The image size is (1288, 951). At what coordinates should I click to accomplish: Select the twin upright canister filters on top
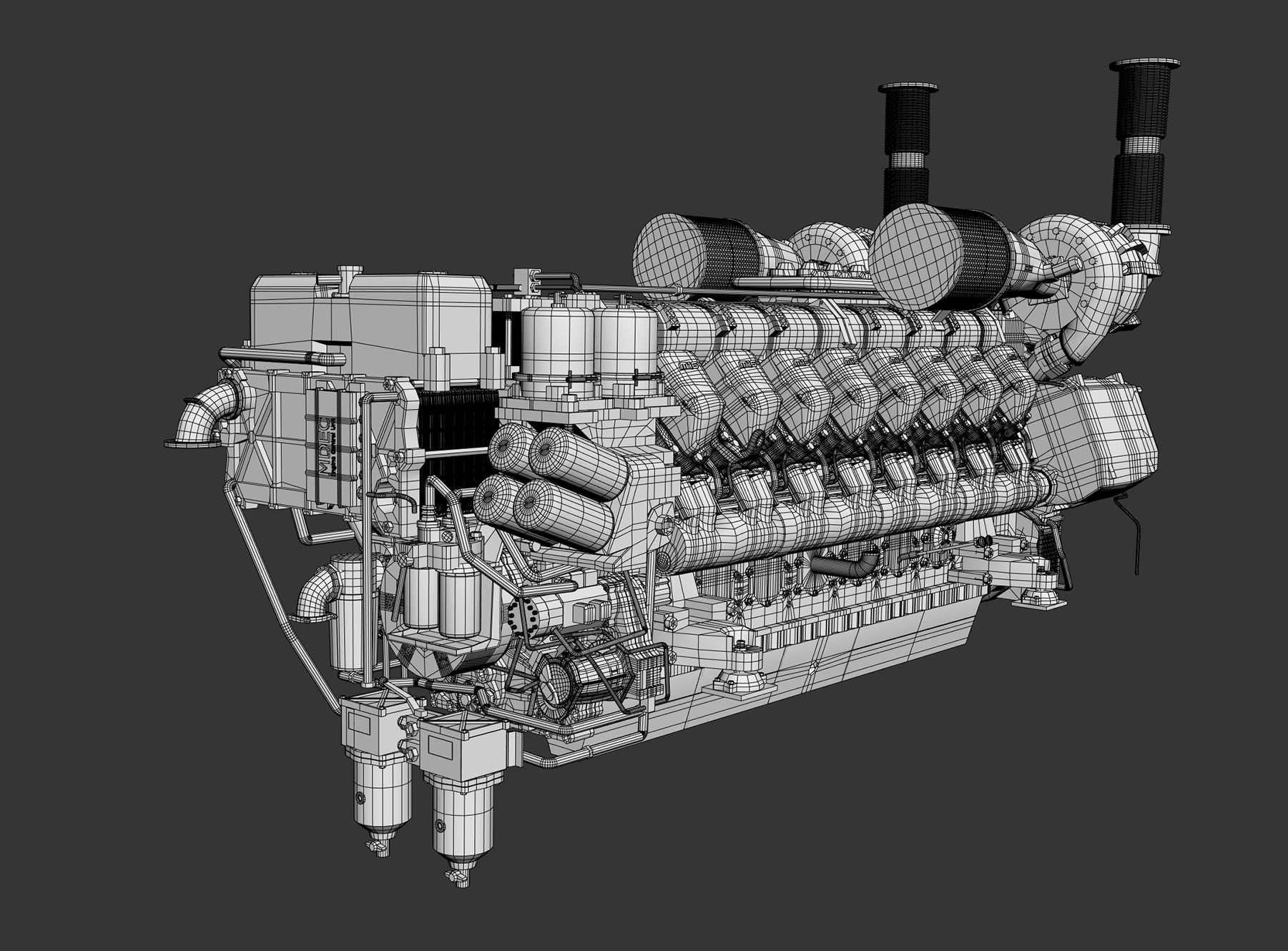[588, 343]
